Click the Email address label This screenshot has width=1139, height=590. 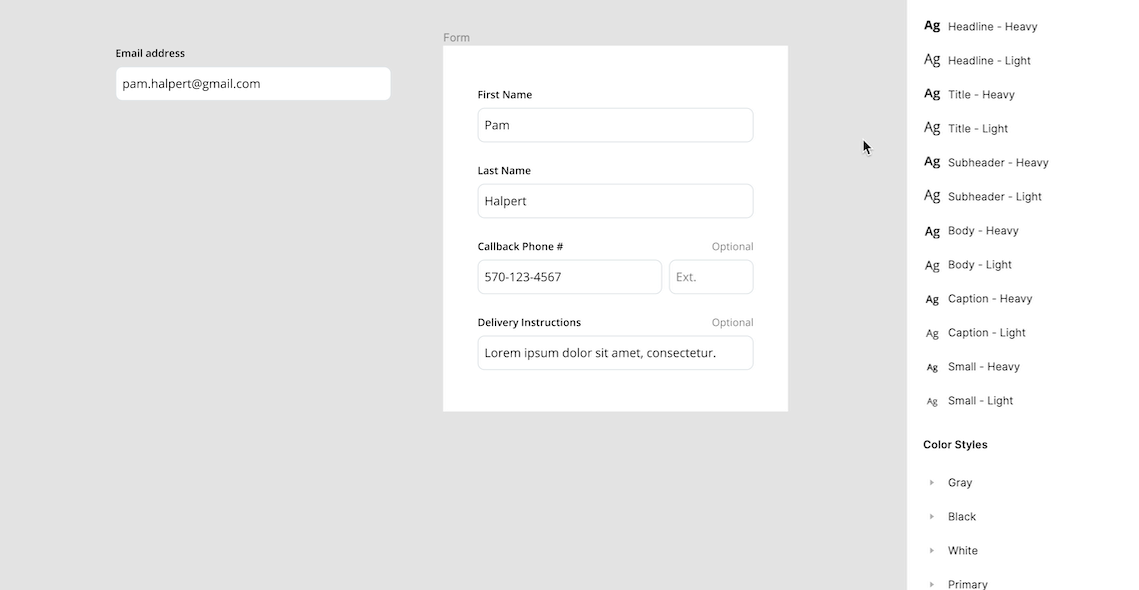(x=150, y=53)
